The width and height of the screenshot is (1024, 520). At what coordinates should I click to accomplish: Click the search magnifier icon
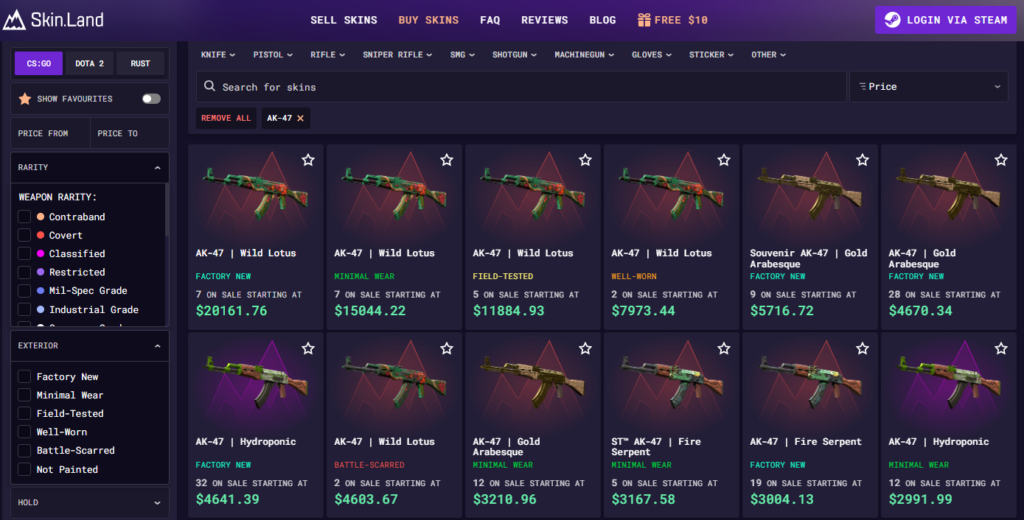point(209,86)
